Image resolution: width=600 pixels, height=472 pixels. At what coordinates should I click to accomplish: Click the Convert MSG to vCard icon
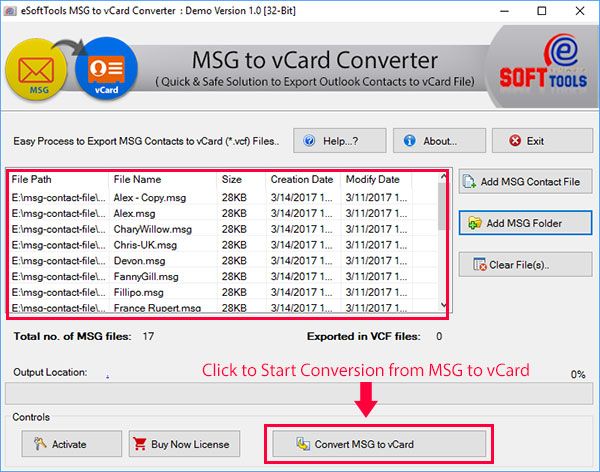(x=303, y=444)
